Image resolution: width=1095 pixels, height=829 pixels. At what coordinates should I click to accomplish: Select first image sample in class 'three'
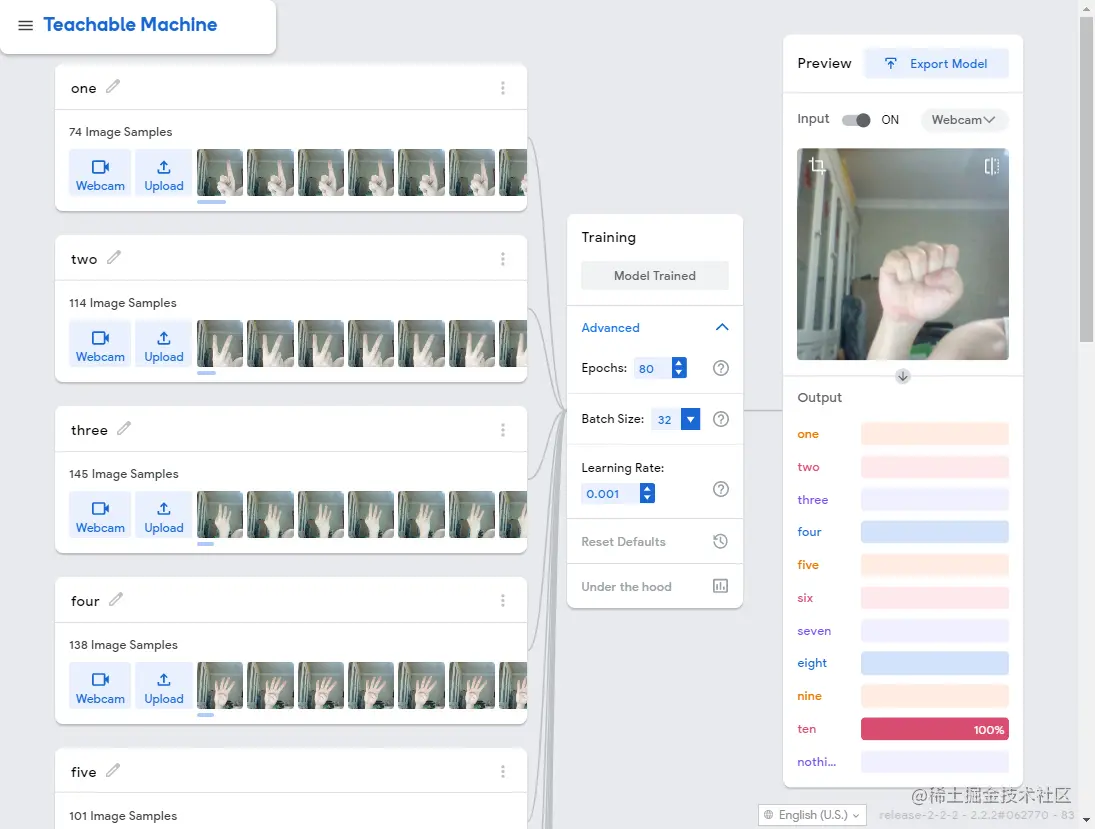[x=220, y=515]
